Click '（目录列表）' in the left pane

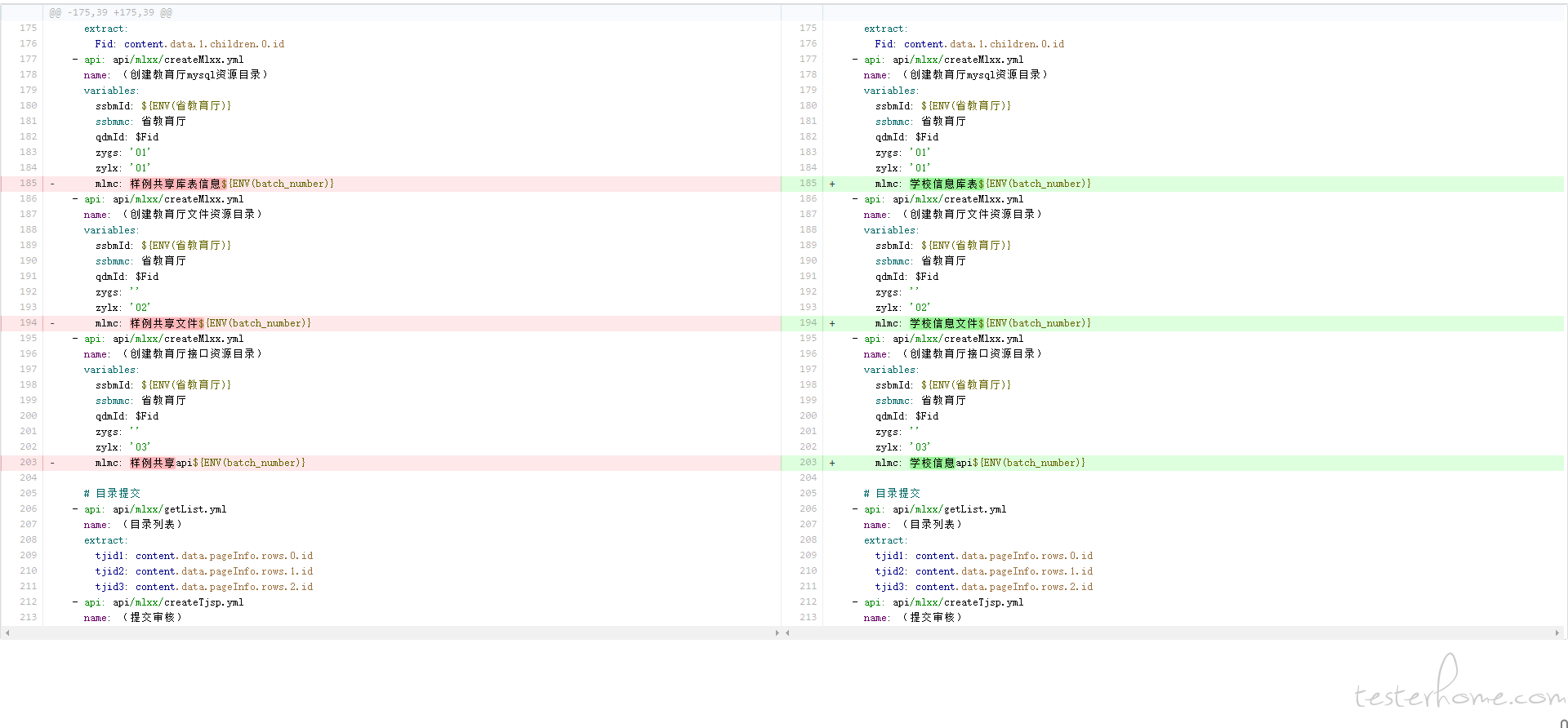[153, 525]
